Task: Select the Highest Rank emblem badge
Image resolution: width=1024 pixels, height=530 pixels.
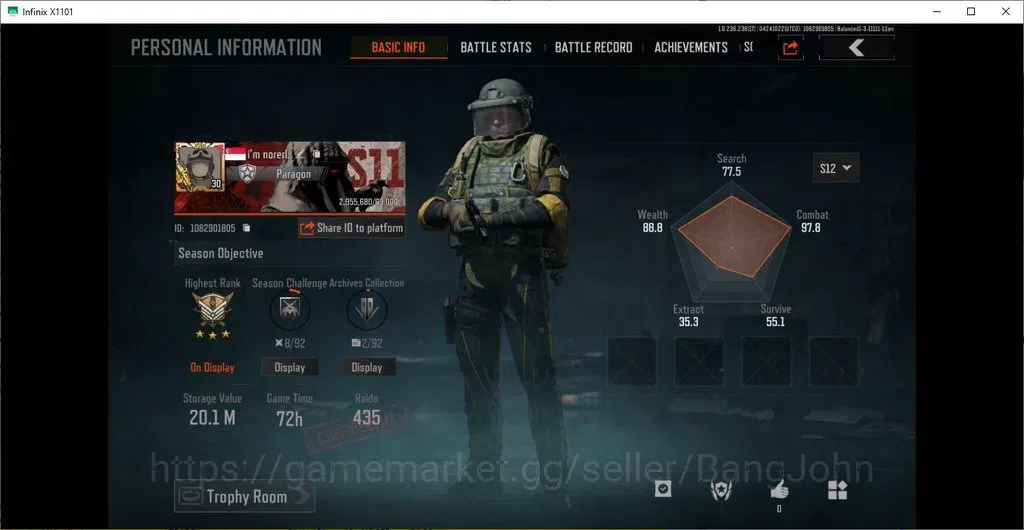Action: pos(212,309)
